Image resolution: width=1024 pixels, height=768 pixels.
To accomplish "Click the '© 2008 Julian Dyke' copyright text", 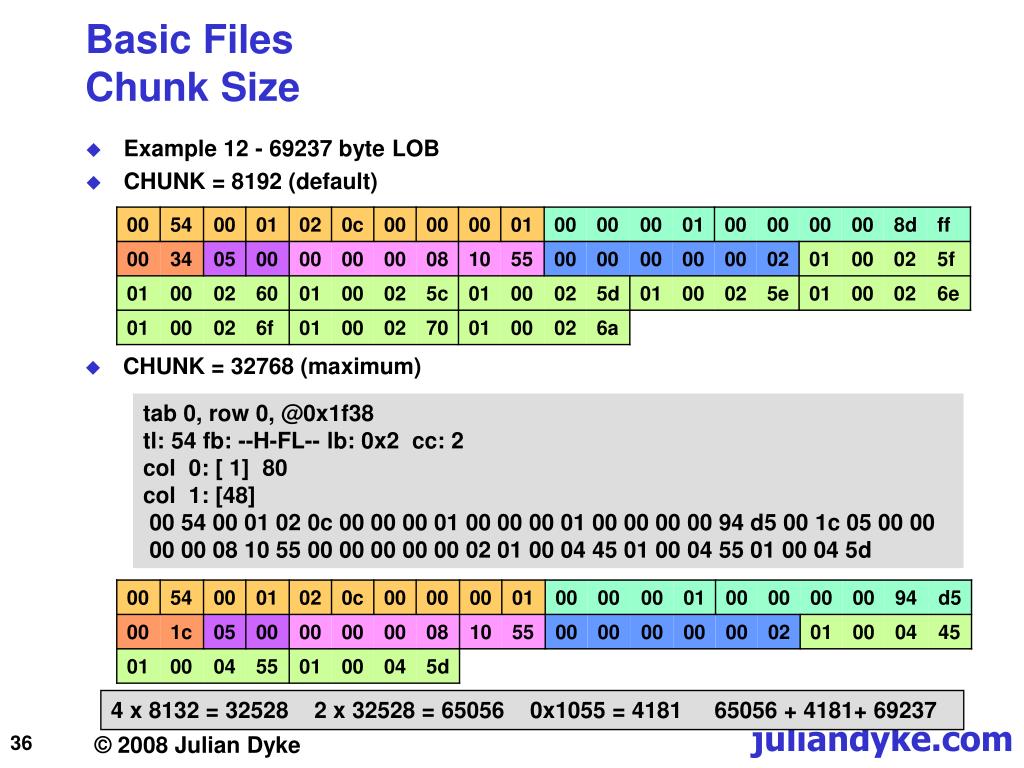I will pyautogui.click(x=197, y=745).
